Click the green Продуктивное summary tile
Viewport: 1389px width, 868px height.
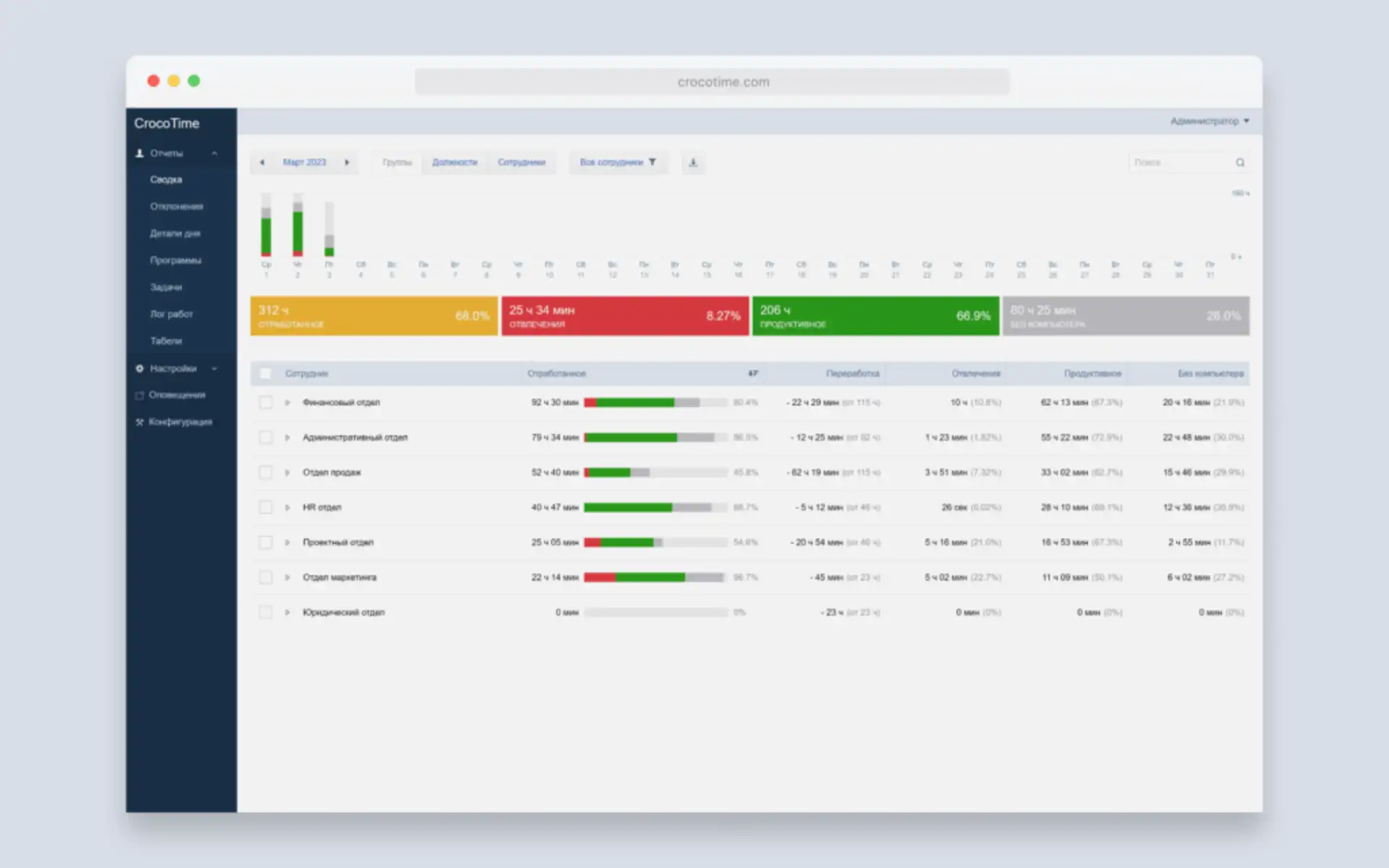875,316
